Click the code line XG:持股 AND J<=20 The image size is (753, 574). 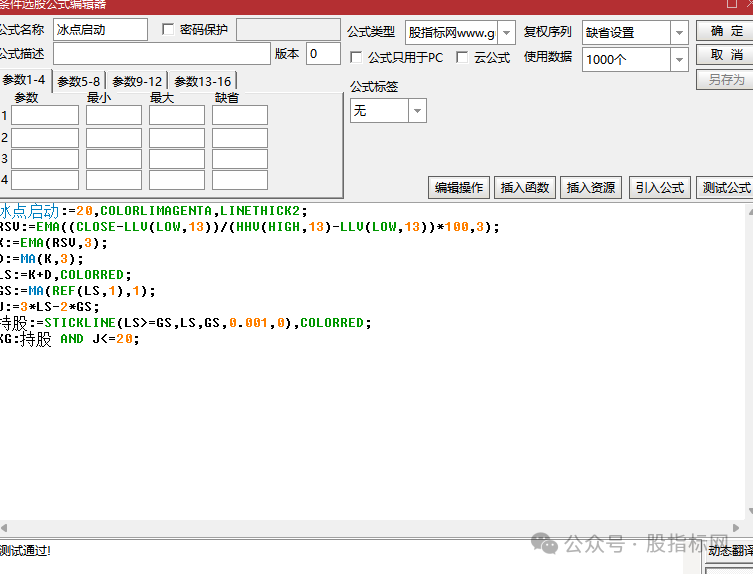[70, 339]
